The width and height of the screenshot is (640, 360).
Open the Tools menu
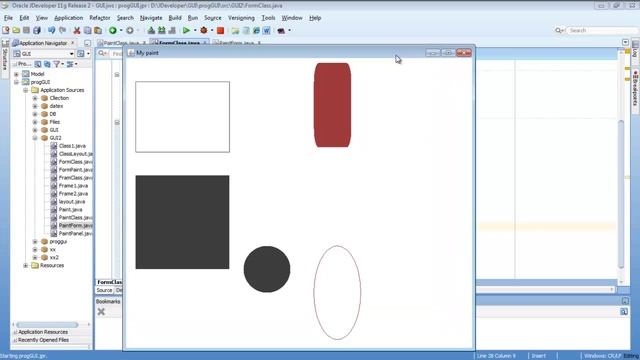(268, 18)
